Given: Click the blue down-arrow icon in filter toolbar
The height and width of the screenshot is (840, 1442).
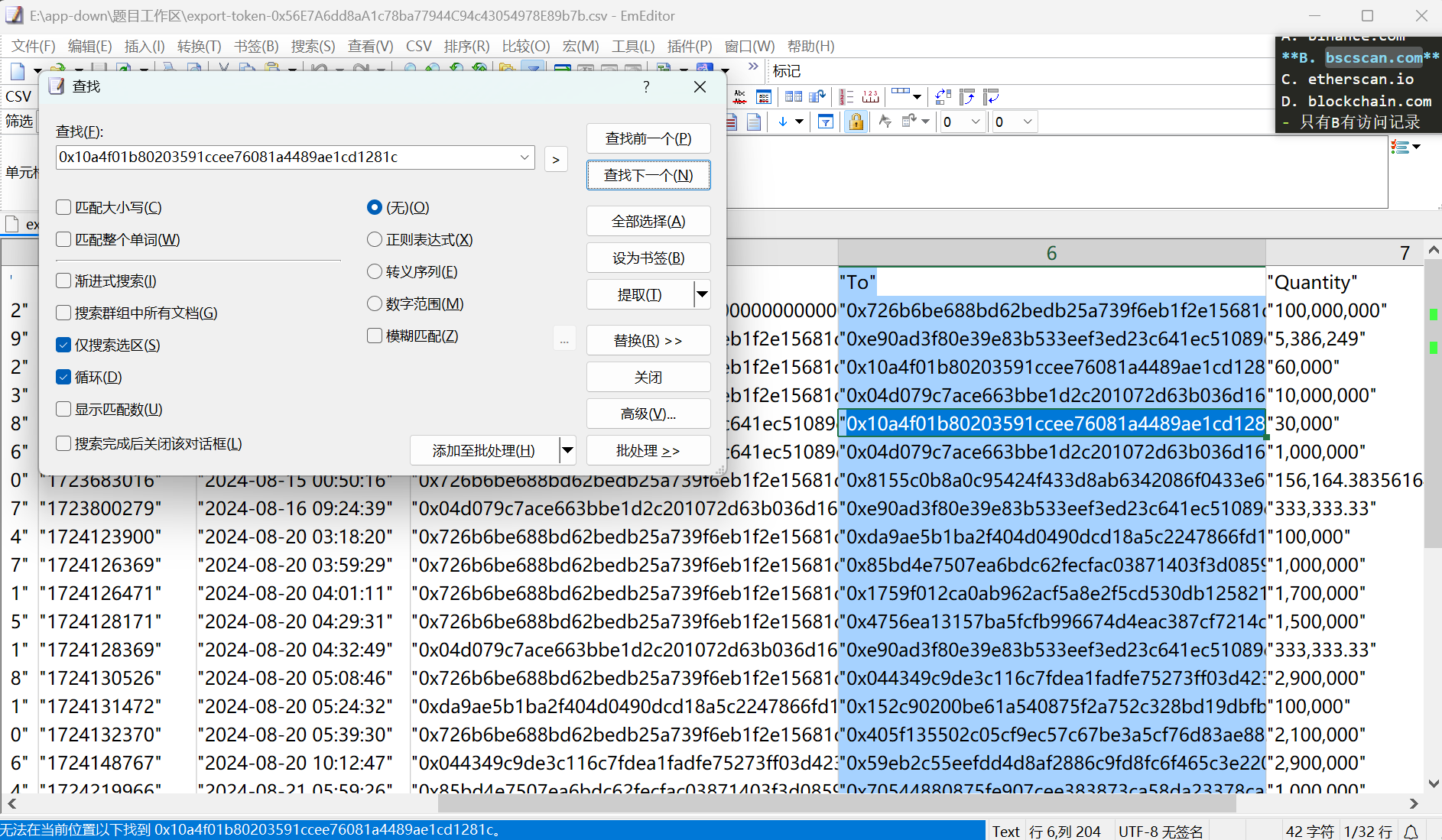Looking at the screenshot, I should coord(782,122).
